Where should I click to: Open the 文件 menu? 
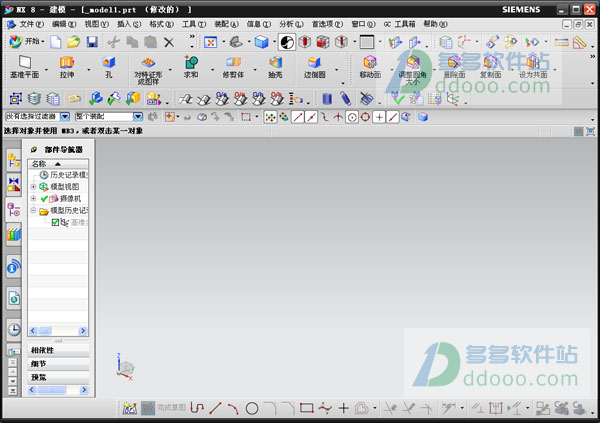point(31,24)
